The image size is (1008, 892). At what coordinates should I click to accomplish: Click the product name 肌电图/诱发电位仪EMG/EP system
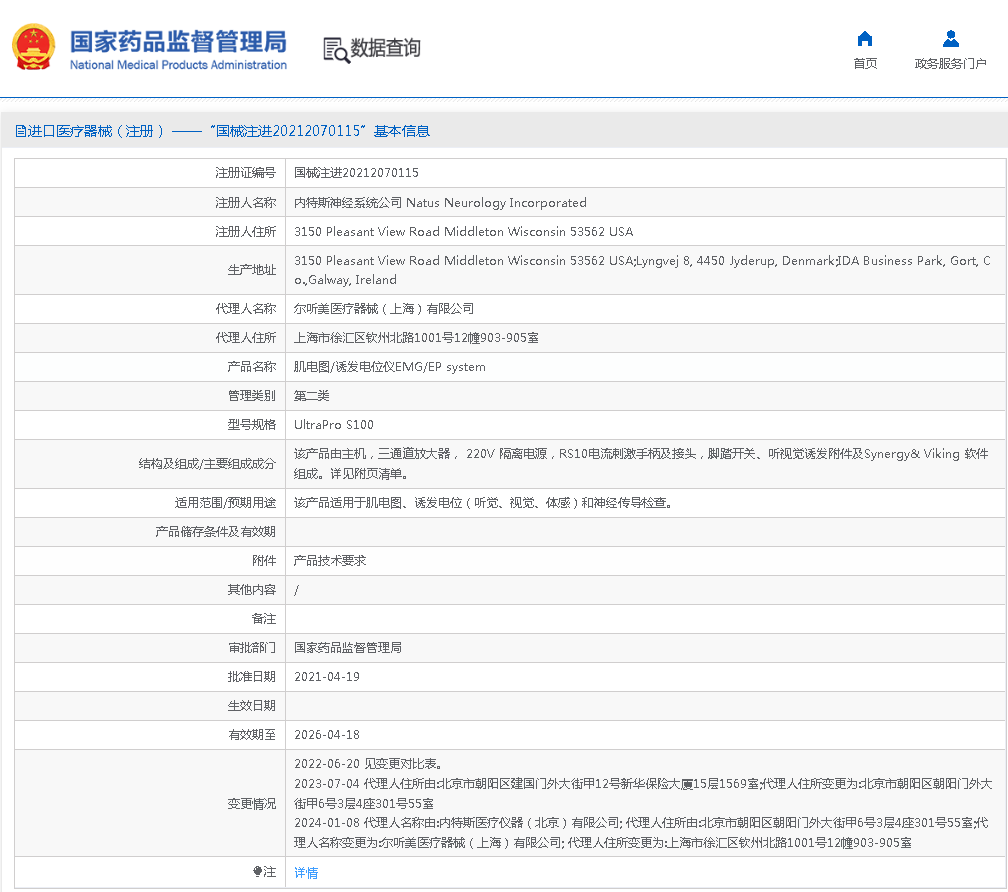[389, 367]
